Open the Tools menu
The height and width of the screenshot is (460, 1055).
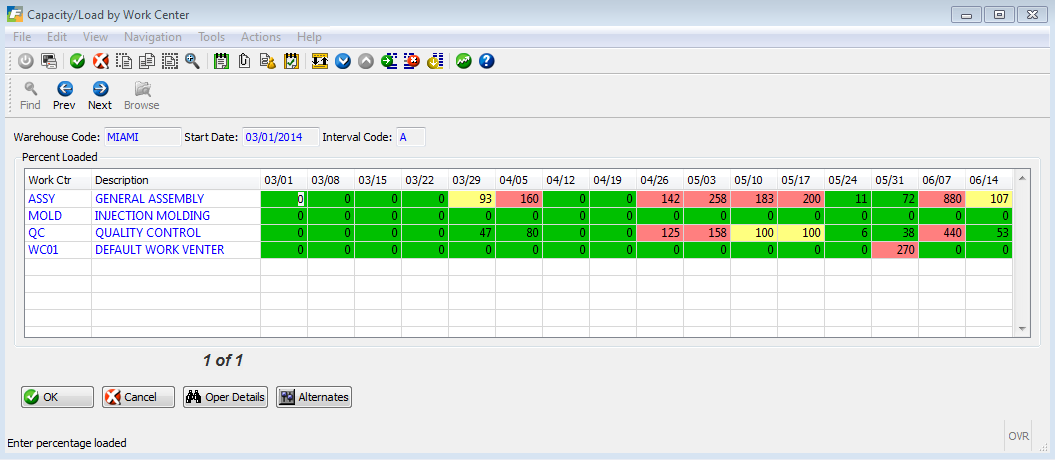pyautogui.click(x=211, y=37)
